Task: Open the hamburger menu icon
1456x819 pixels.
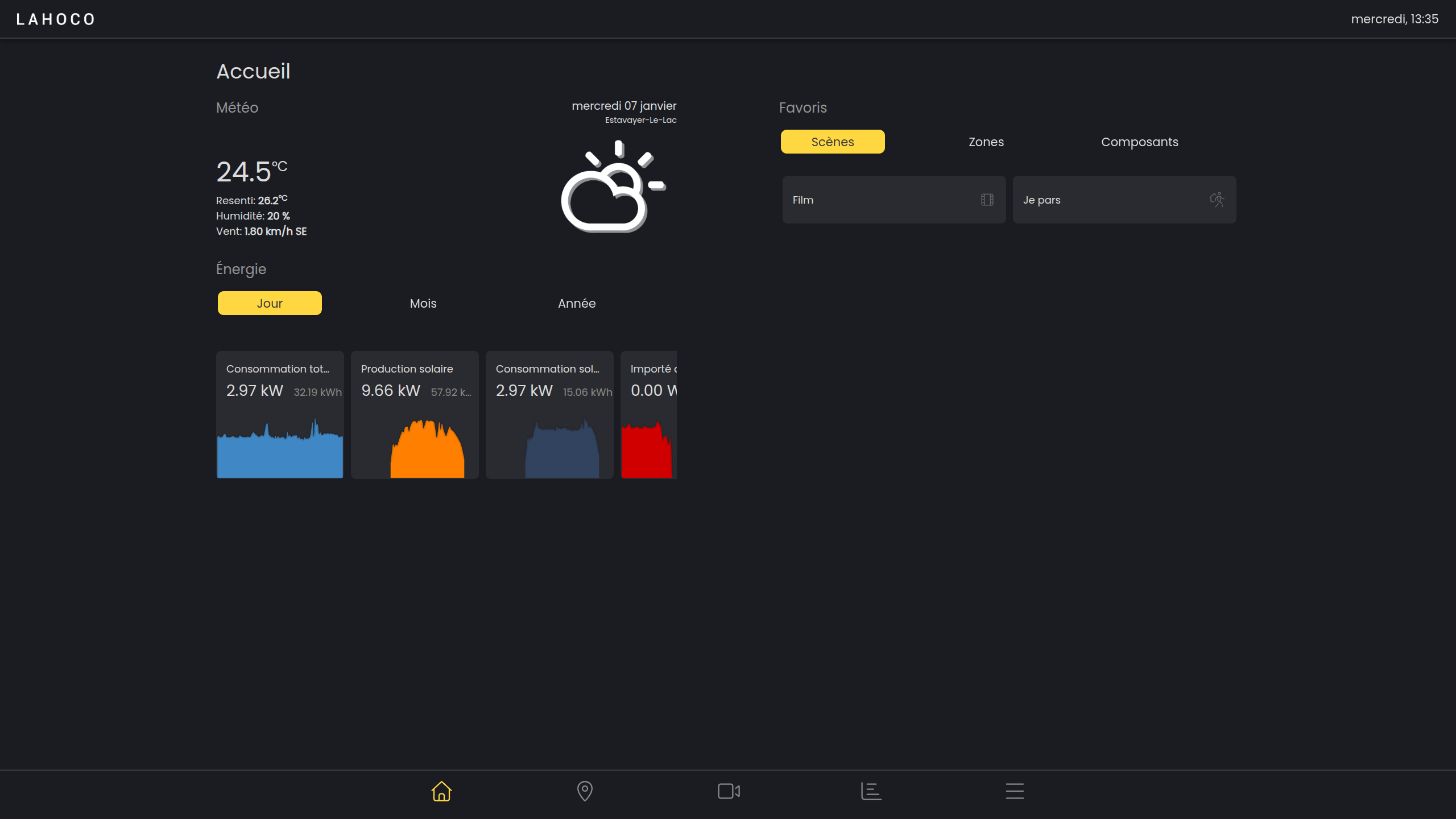Action: pos(1015,791)
